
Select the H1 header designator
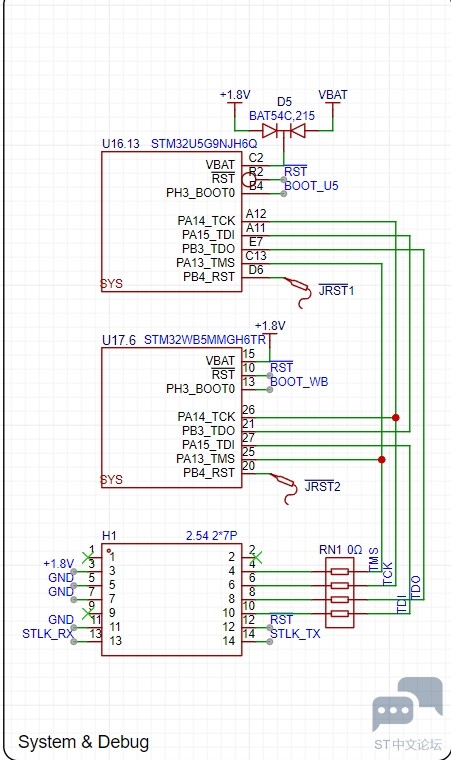tap(110, 536)
